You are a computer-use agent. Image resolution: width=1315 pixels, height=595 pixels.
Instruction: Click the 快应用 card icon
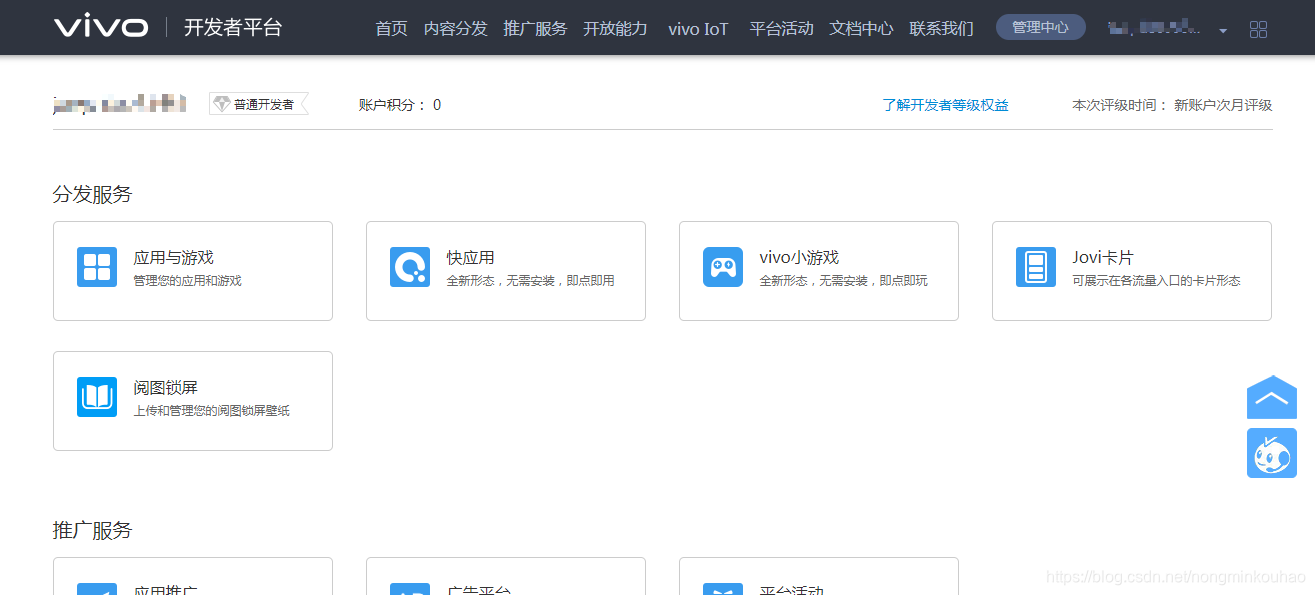pos(410,267)
